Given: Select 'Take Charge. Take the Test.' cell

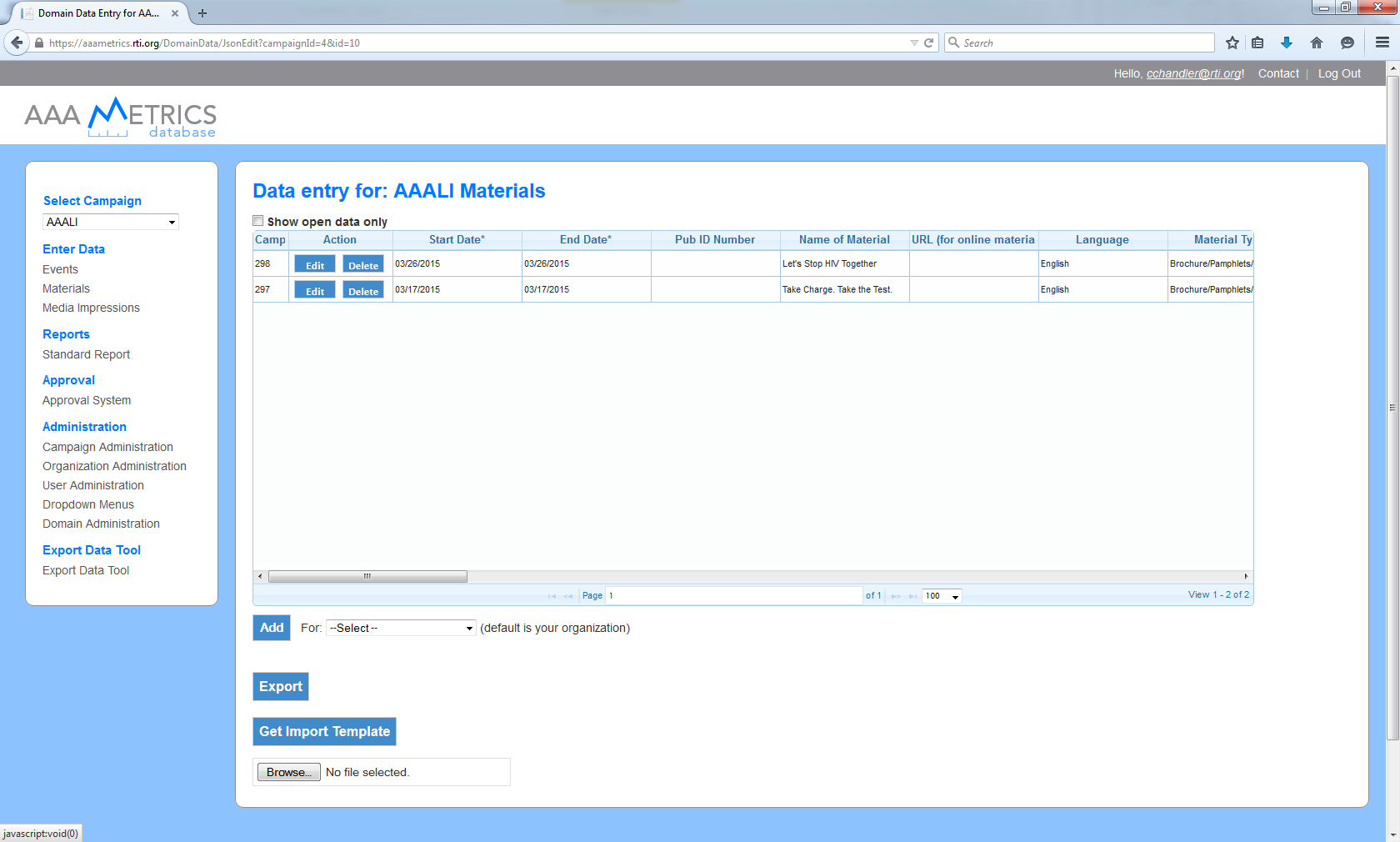Looking at the screenshot, I should coord(844,290).
